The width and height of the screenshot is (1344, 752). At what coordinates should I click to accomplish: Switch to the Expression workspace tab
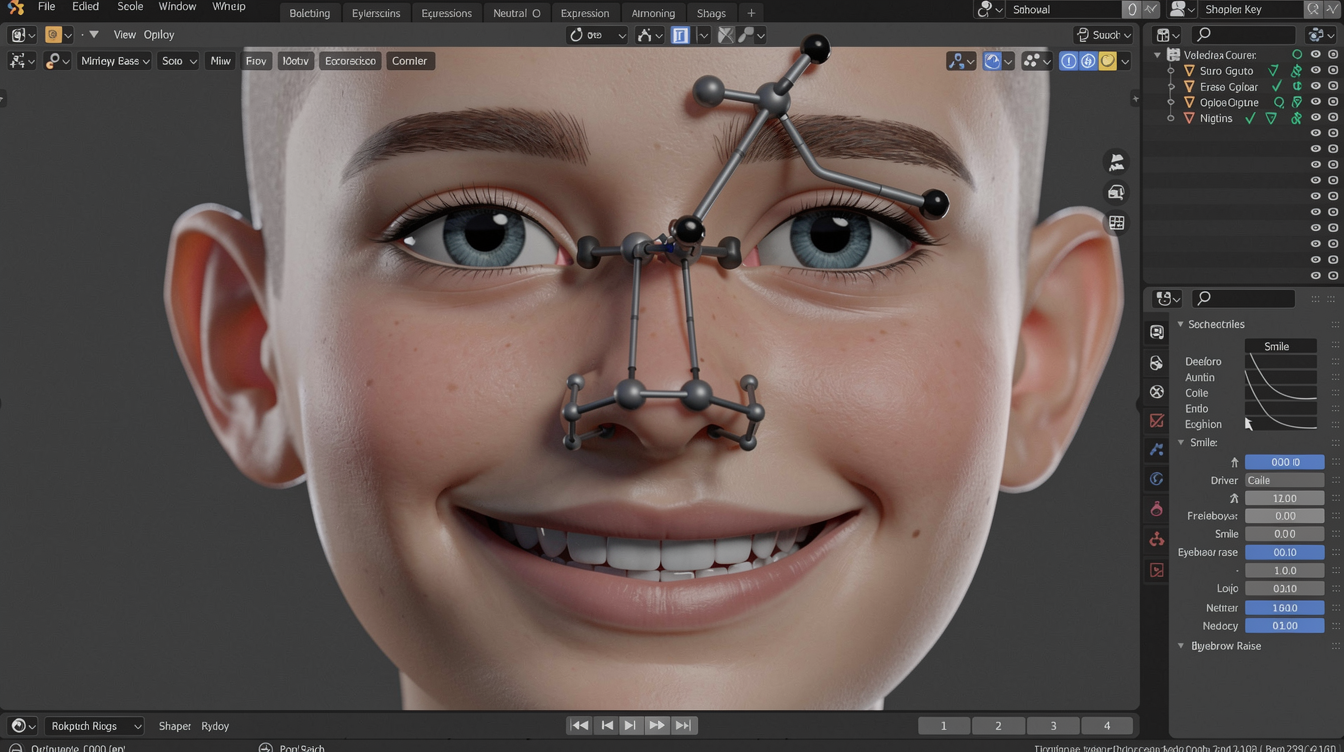point(585,13)
